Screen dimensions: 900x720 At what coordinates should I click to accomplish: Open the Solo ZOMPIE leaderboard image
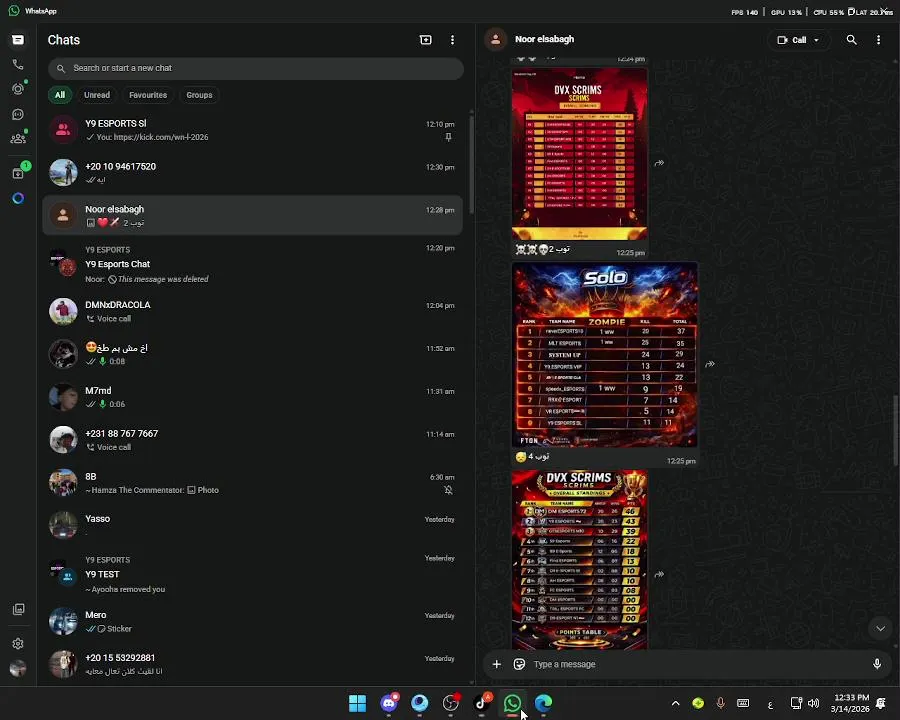pos(605,355)
